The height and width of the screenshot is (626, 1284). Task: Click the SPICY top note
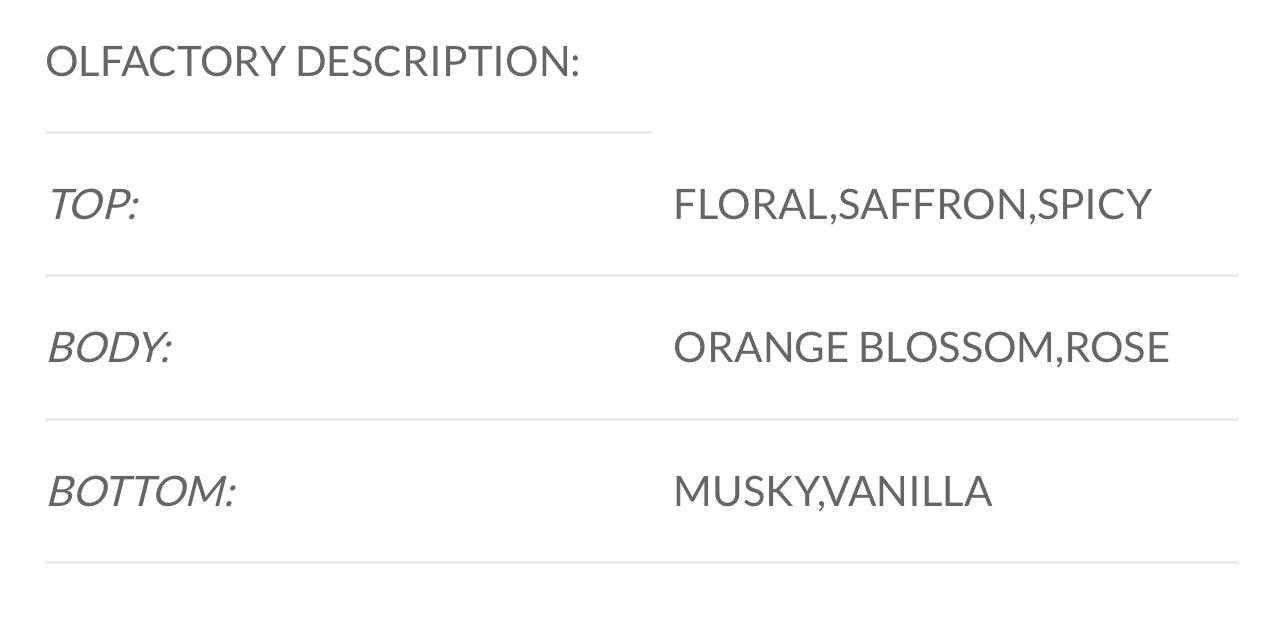click(x=1095, y=204)
